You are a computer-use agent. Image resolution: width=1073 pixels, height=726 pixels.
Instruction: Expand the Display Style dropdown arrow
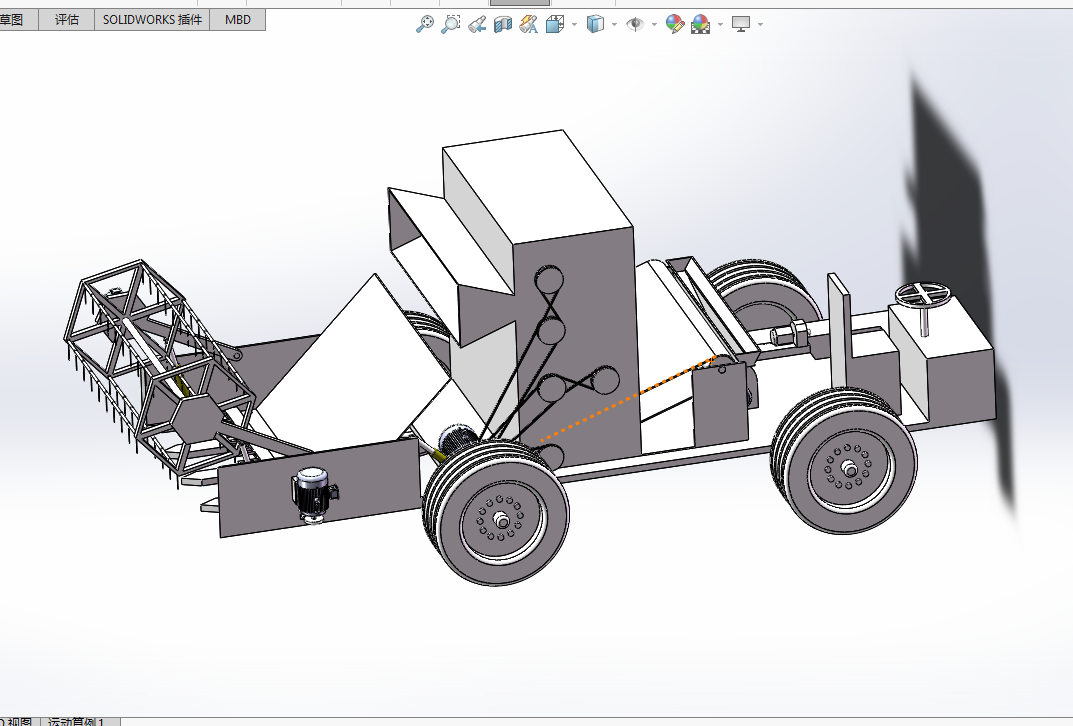pos(614,25)
